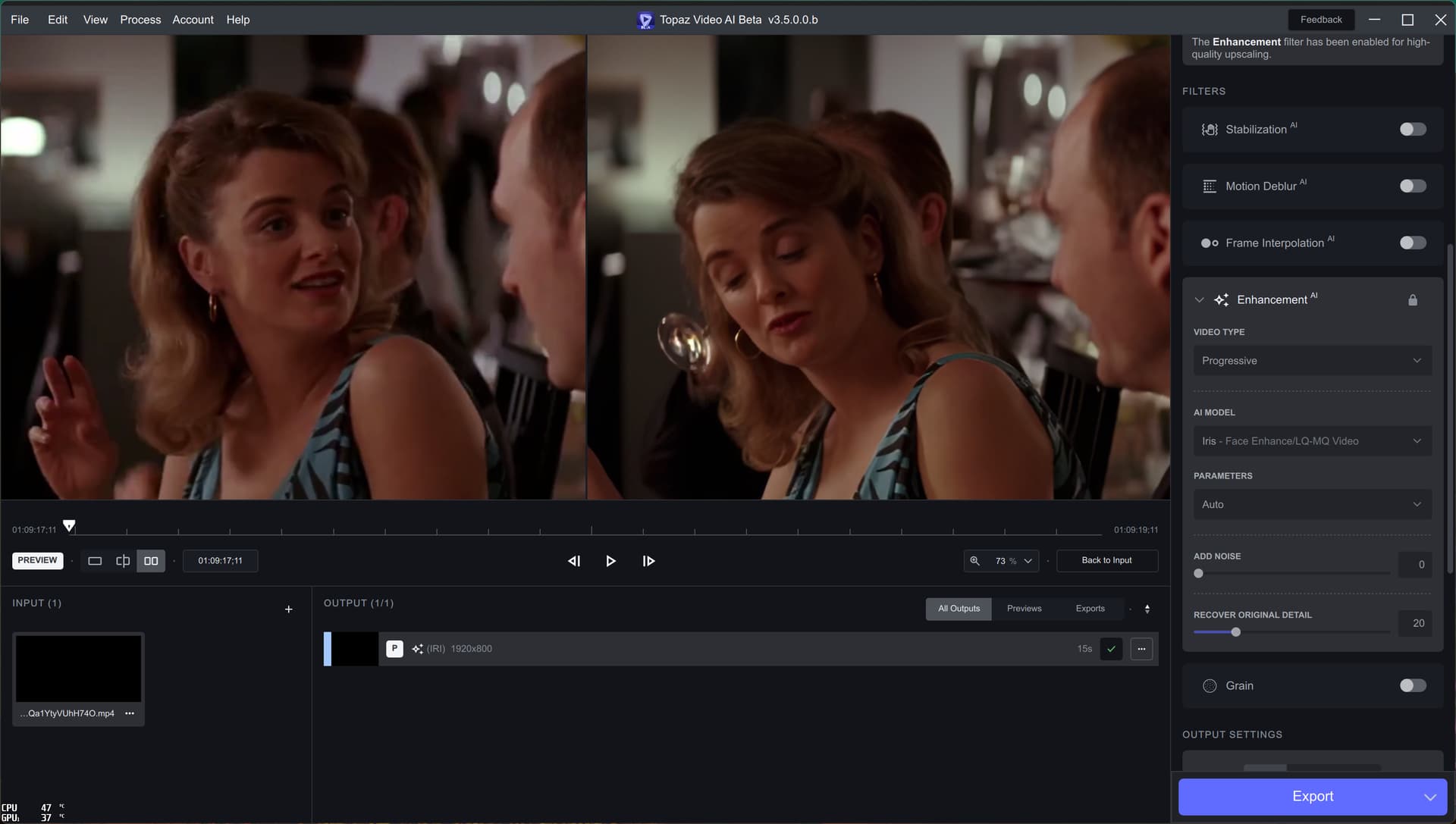The width and height of the screenshot is (1456, 824).
Task: Select single view layout icon
Action: pyautogui.click(x=95, y=561)
